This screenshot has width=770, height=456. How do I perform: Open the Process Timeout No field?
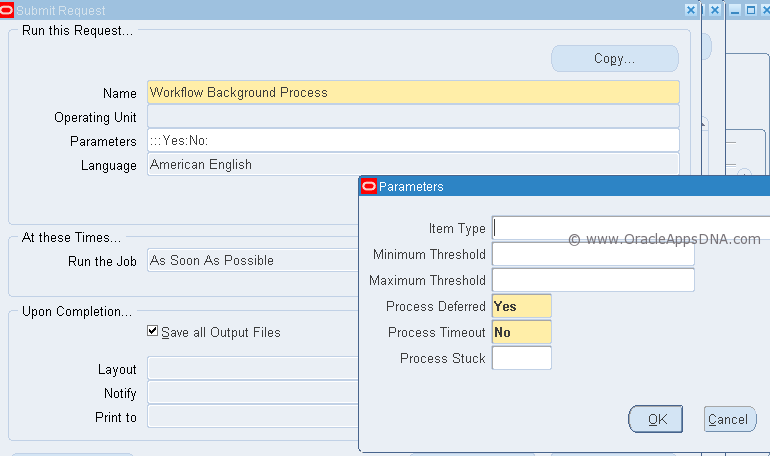point(522,332)
